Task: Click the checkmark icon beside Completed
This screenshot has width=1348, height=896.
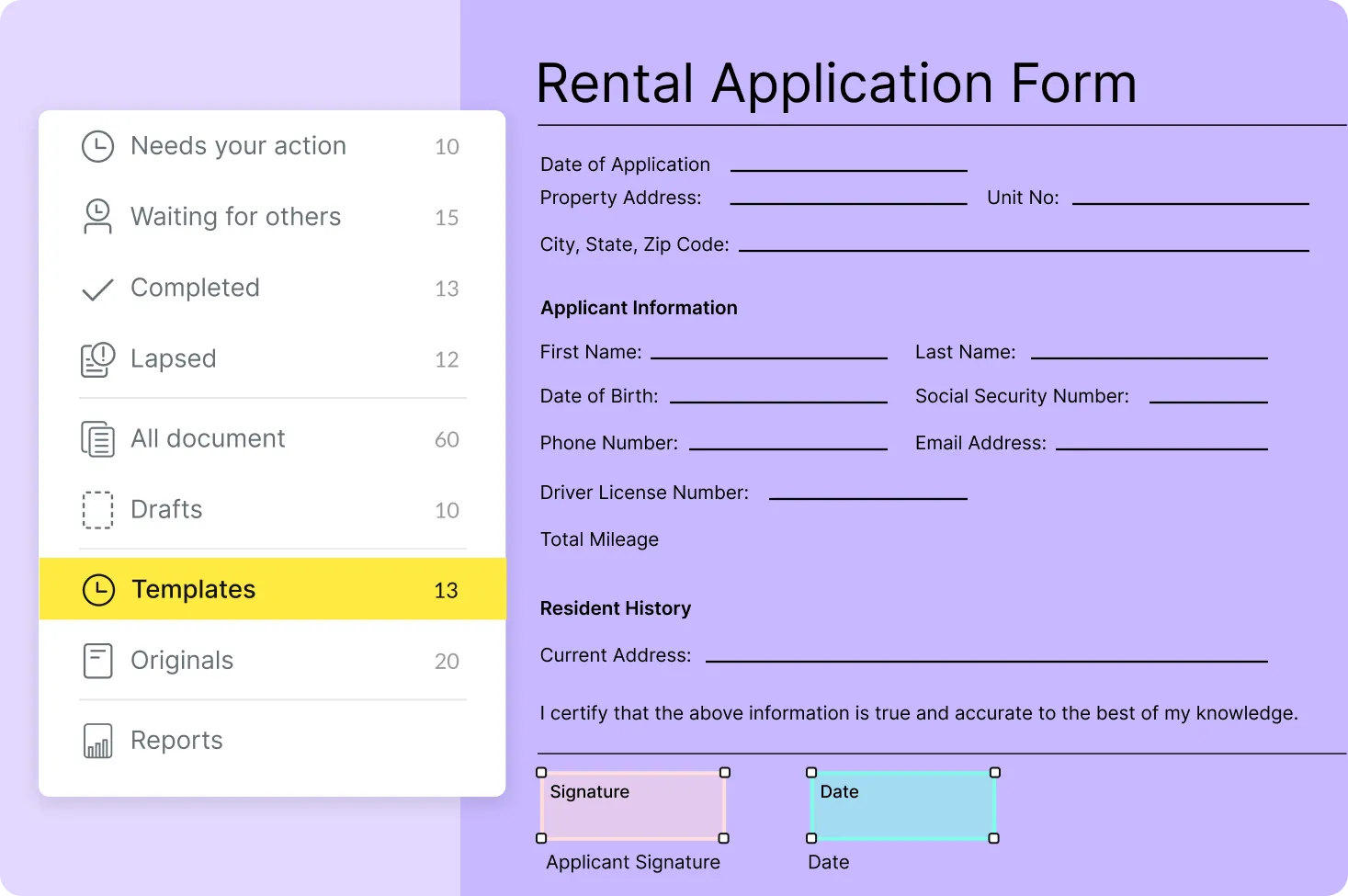Action: pyautogui.click(x=97, y=289)
